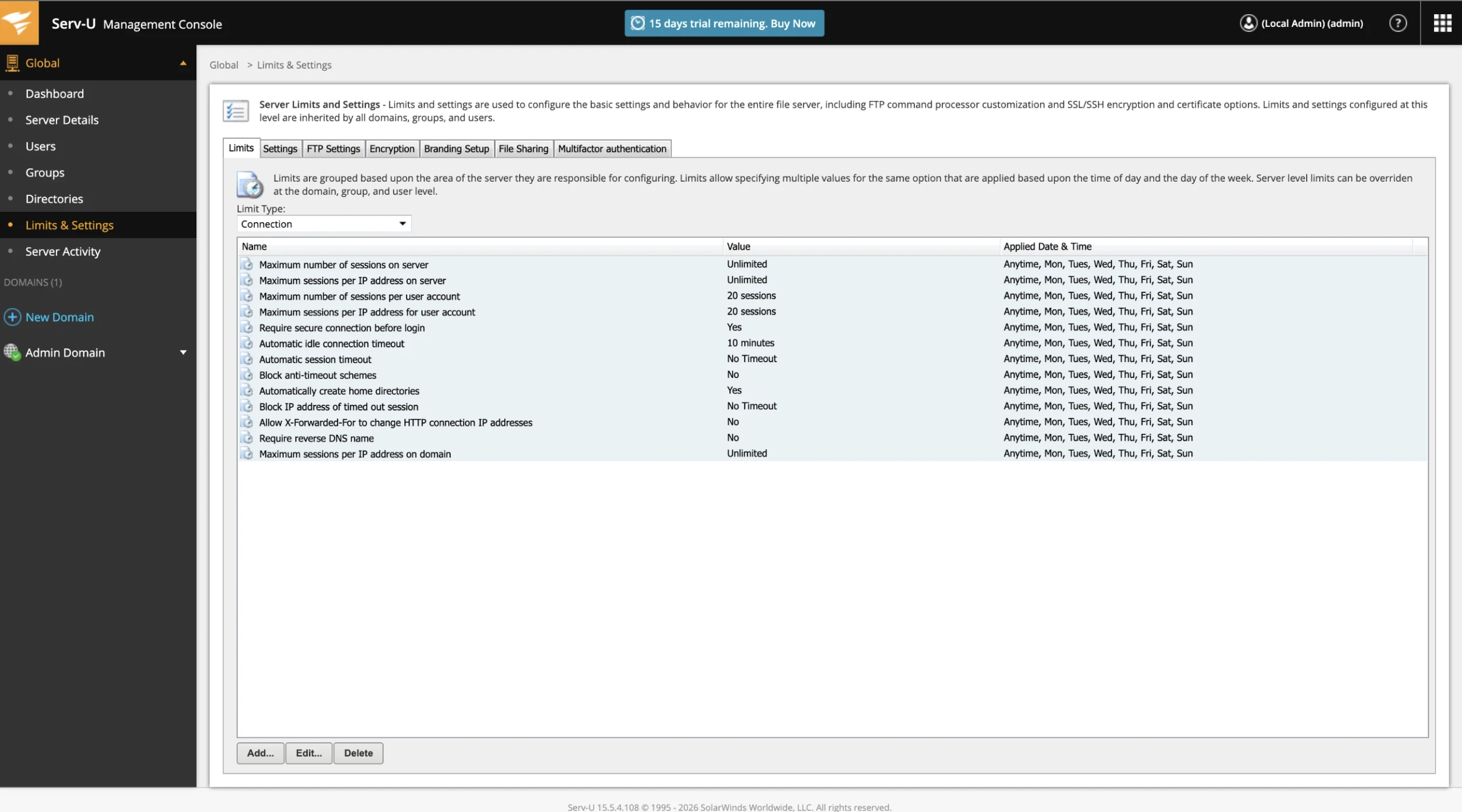
Task: Open Server Activity in the sidebar
Action: pos(63,251)
